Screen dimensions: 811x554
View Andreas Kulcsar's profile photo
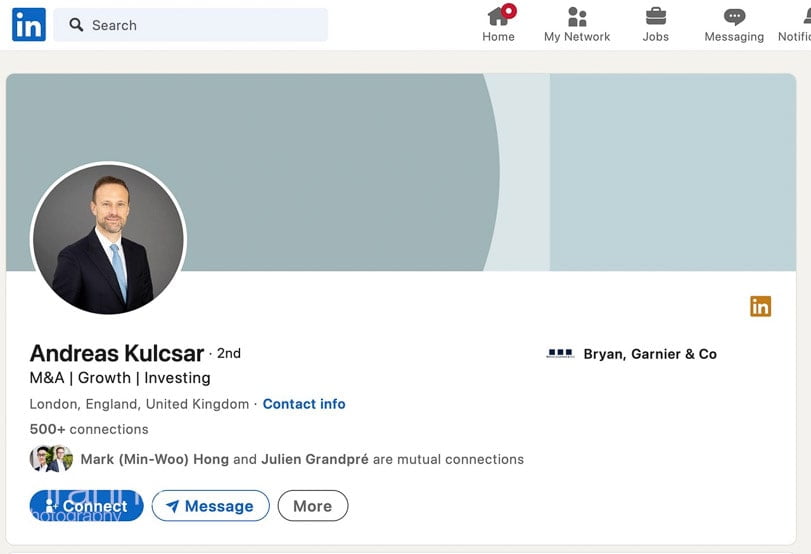tap(108, 239)
